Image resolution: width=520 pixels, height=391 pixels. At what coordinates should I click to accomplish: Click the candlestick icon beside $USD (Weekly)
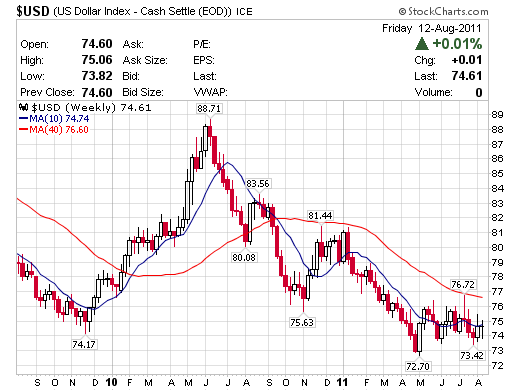23,107
